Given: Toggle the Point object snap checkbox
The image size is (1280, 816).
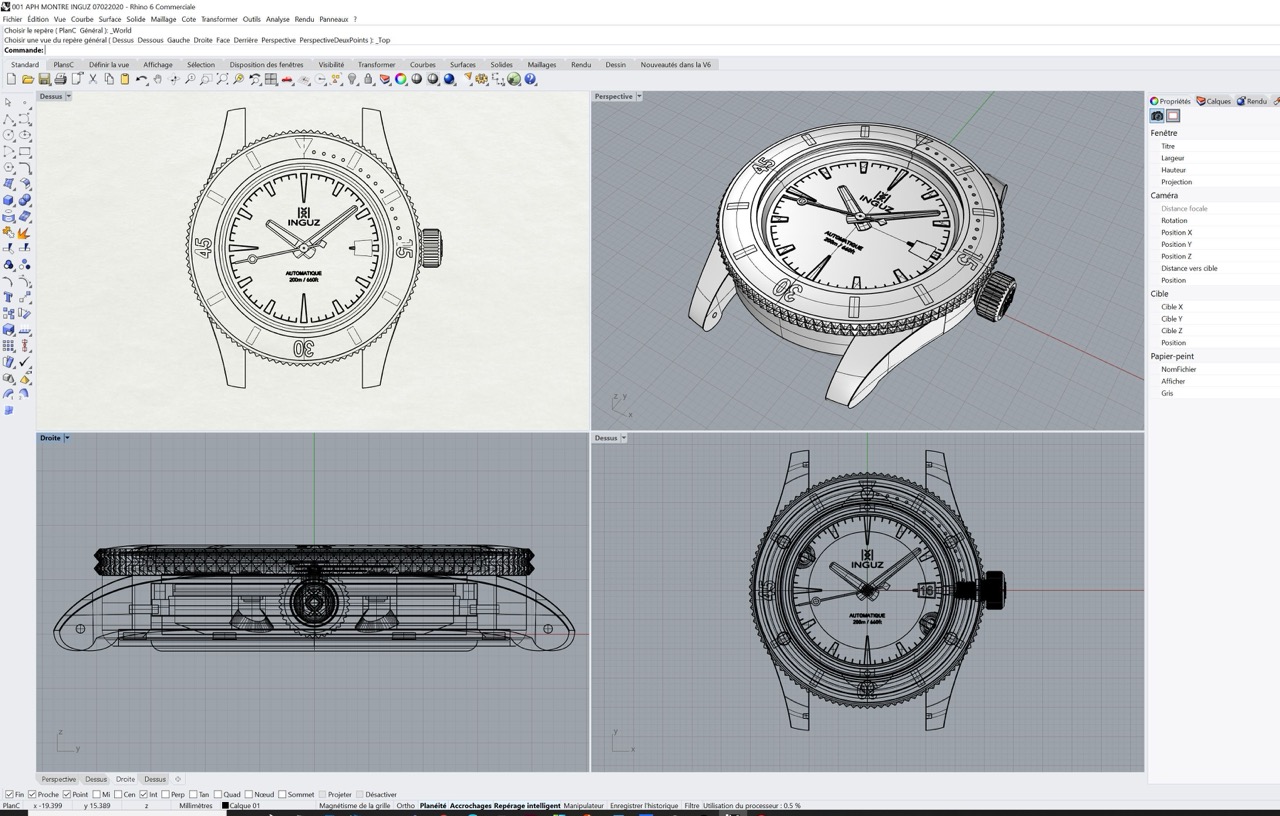Looking at the screenshot, I should click(67, 794).
